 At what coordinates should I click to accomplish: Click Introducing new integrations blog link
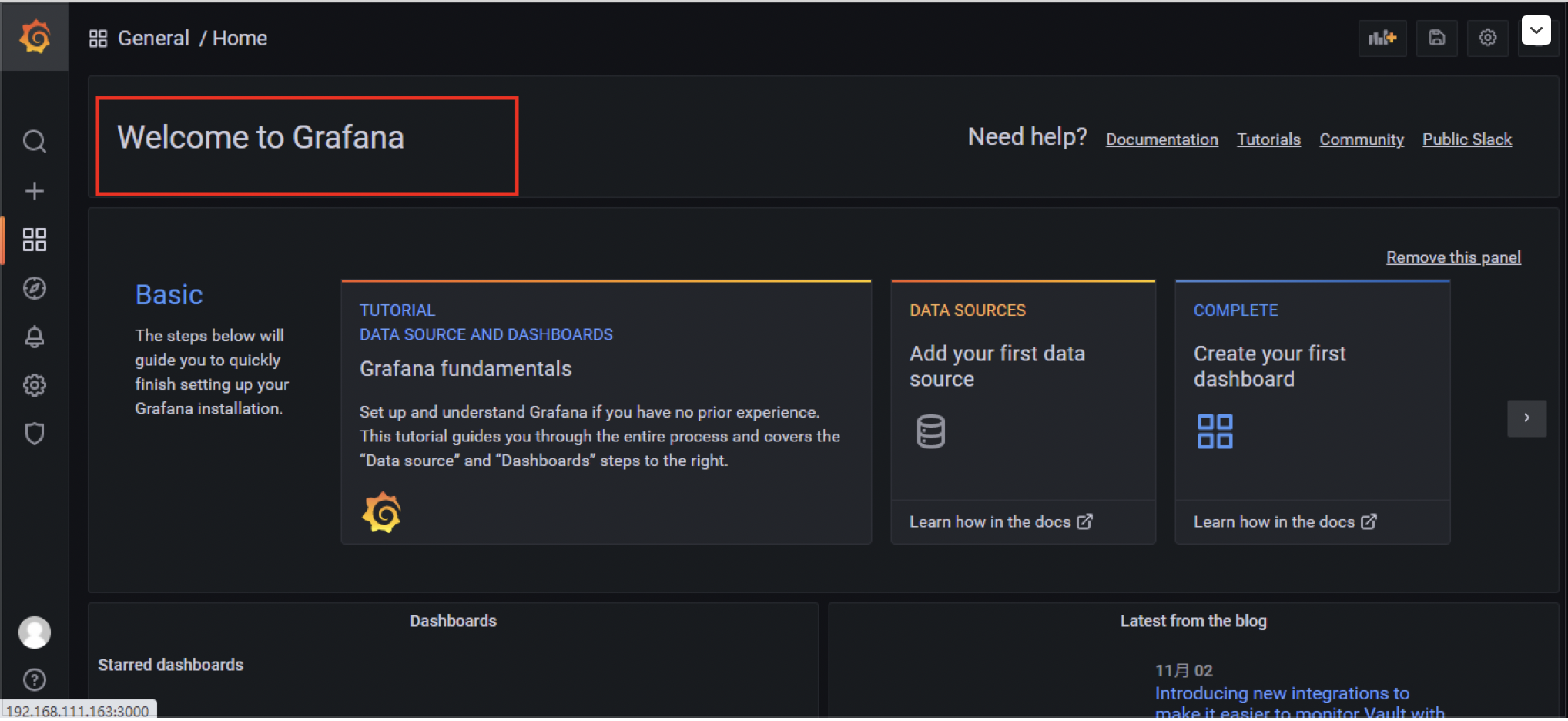tap(1299, 702)
